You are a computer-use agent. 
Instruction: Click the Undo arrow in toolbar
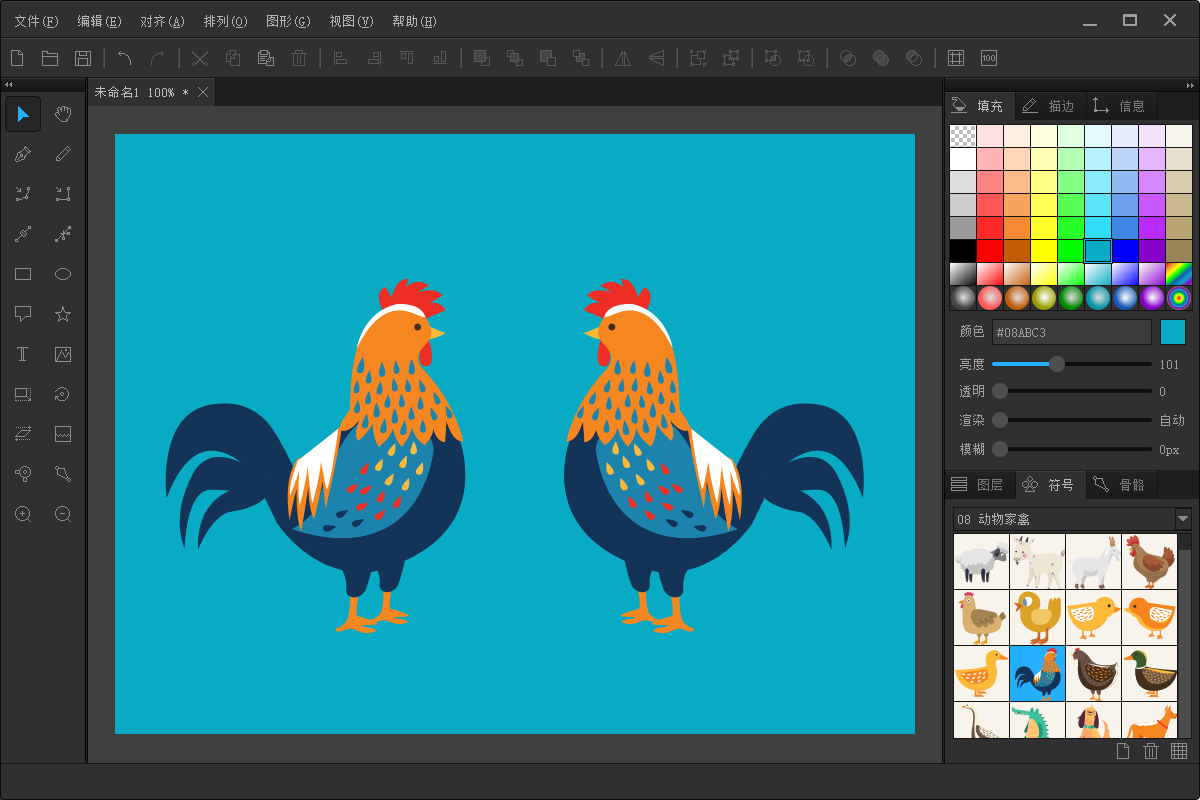click(124, 58)
